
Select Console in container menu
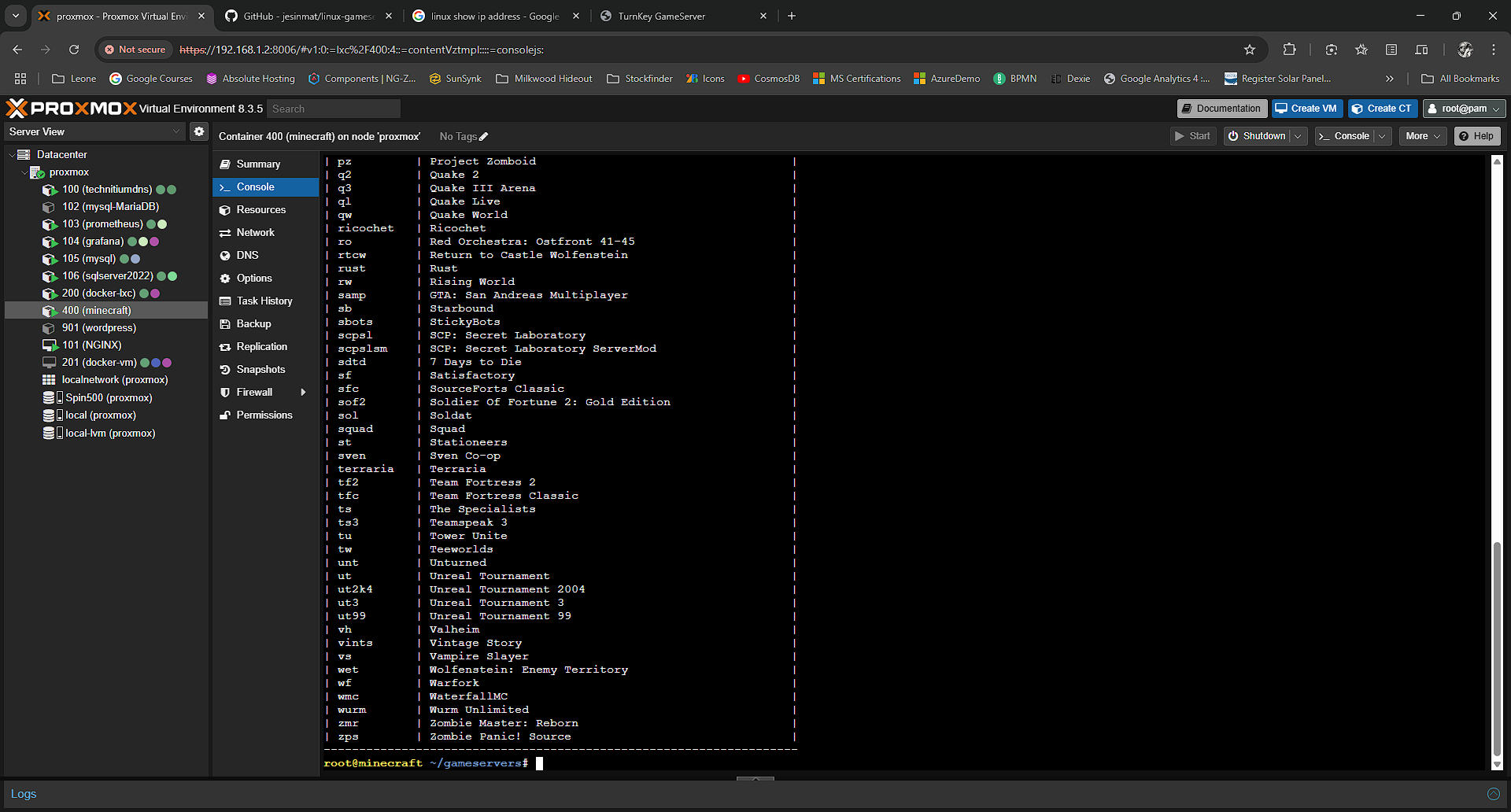point(266,186)
